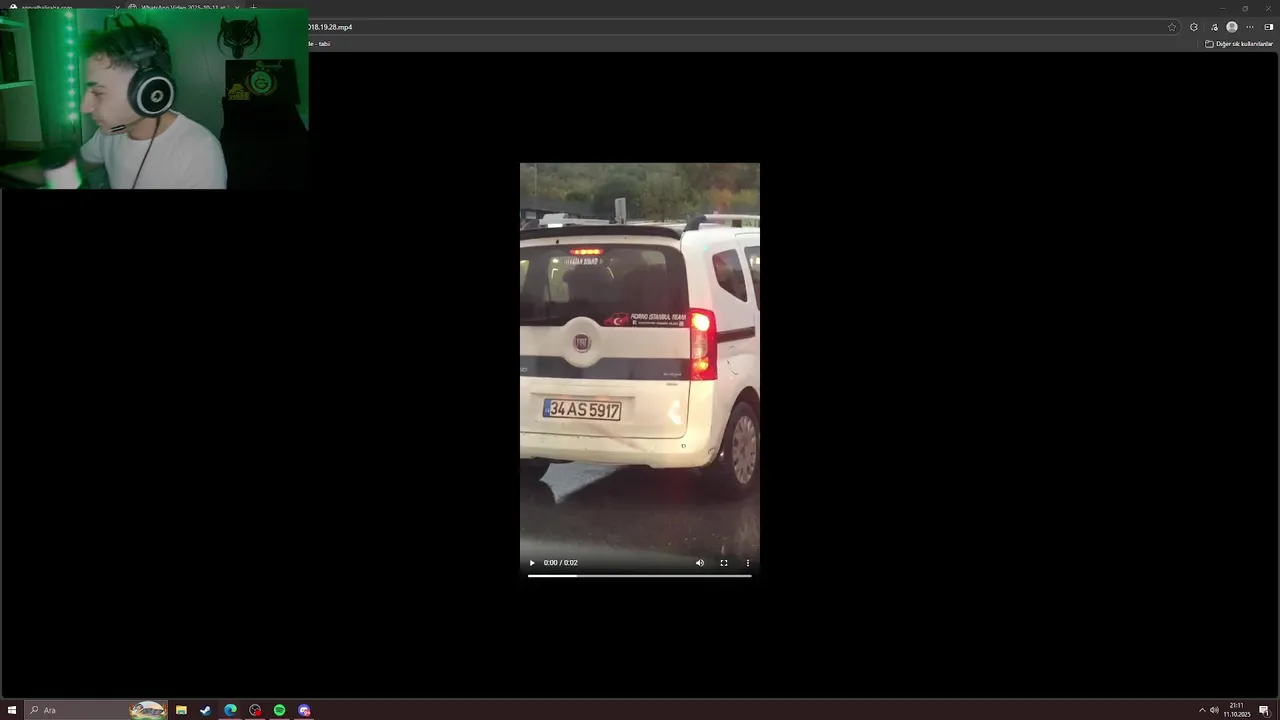This screenshot has height=720, width=1280.
Task: Bookmark this page with the star icon
Action: tap(1172, 27)
